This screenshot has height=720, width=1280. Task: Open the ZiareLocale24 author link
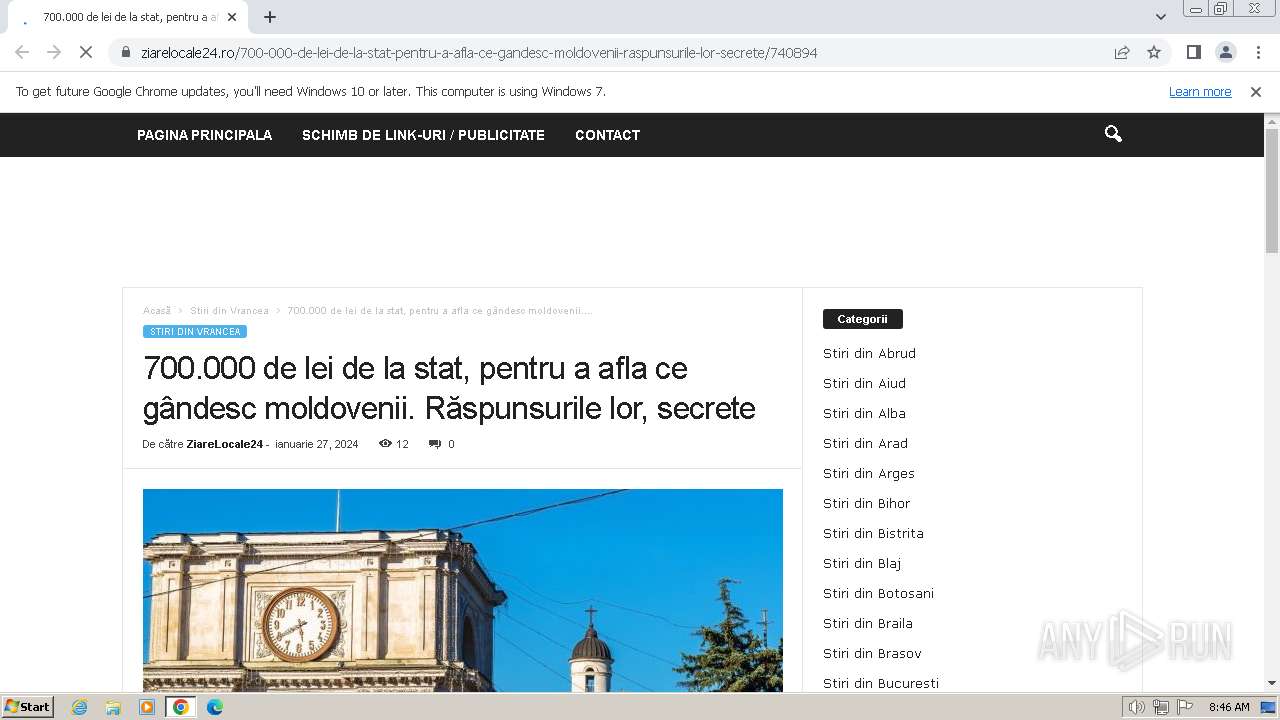point(224,444)
